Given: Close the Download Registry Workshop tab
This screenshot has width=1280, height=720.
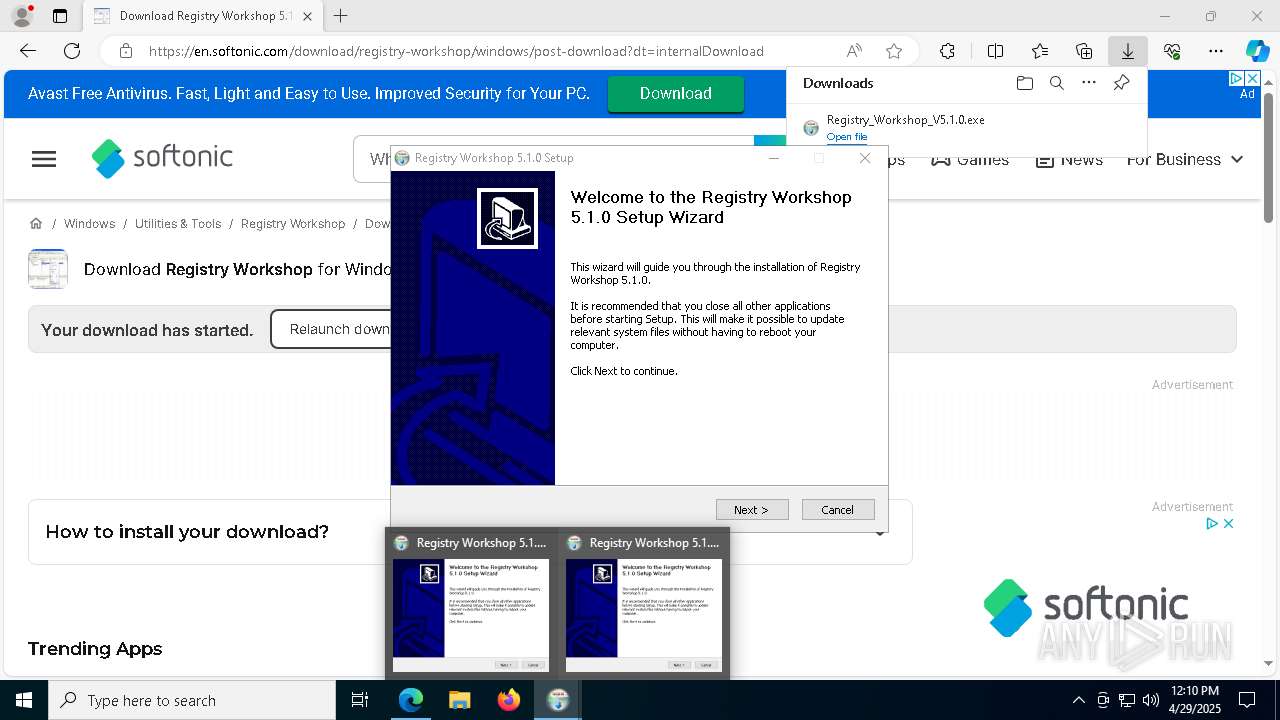Looking at the screenshot, I should [x=308, y=16].
